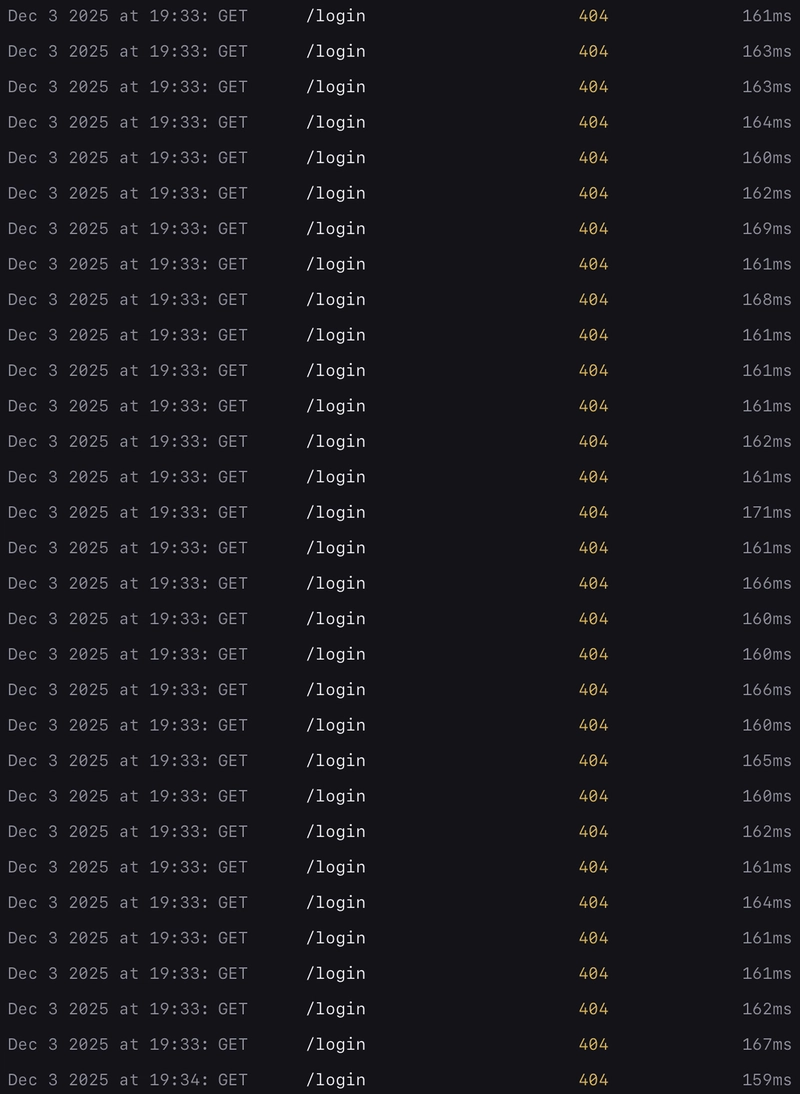800x1094 pixels.
Task: Click the 167ms response time
Action: point(766,1045)
